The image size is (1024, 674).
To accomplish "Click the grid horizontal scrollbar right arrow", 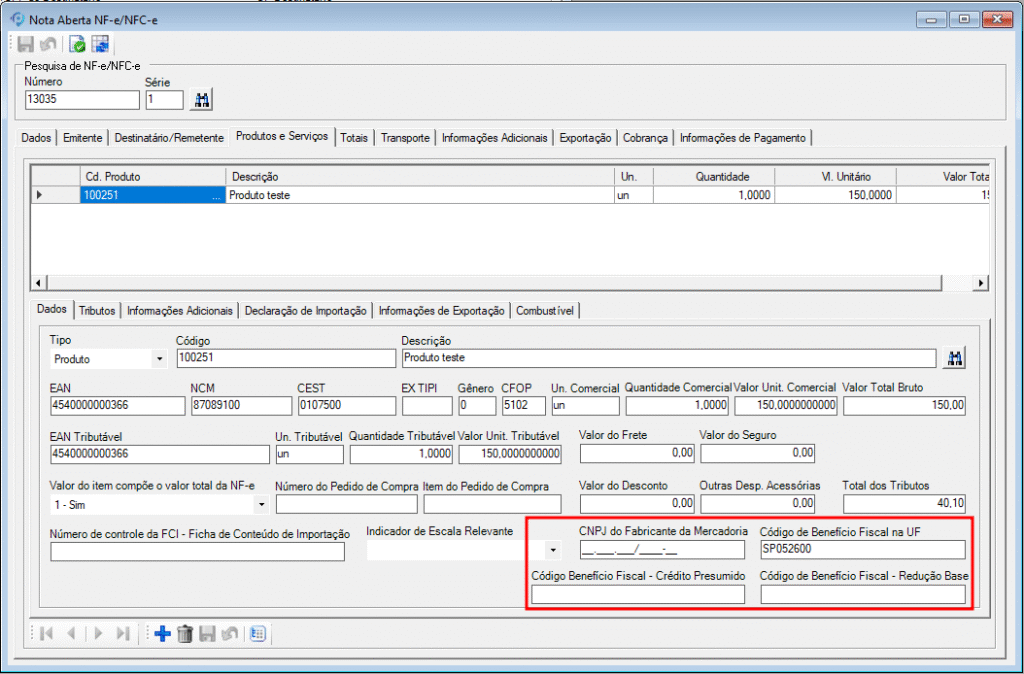I will [981, 283].
